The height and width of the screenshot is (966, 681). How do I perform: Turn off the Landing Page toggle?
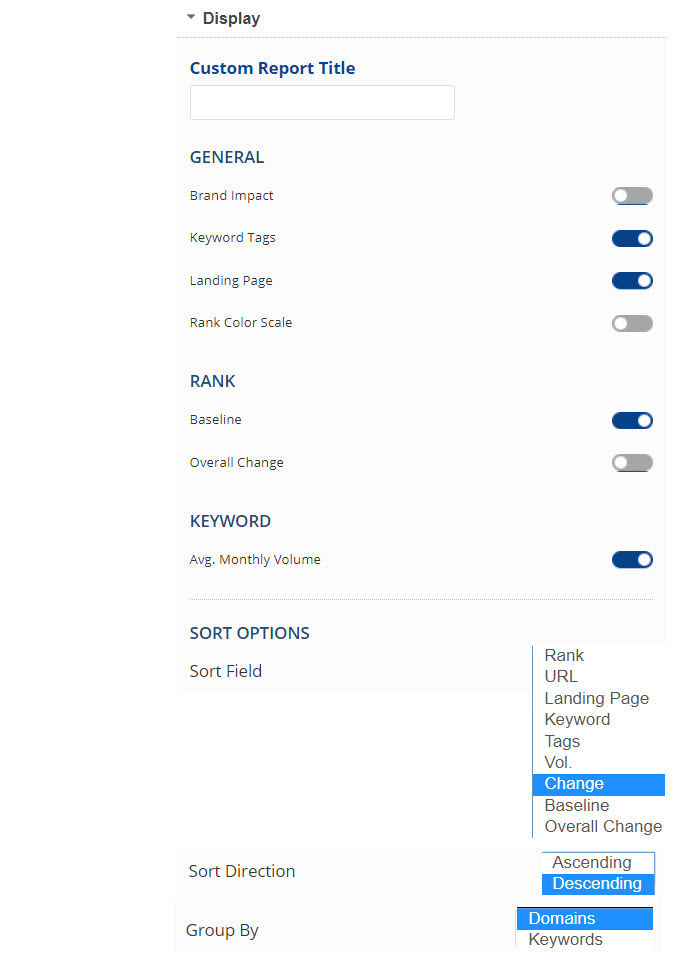632,281
